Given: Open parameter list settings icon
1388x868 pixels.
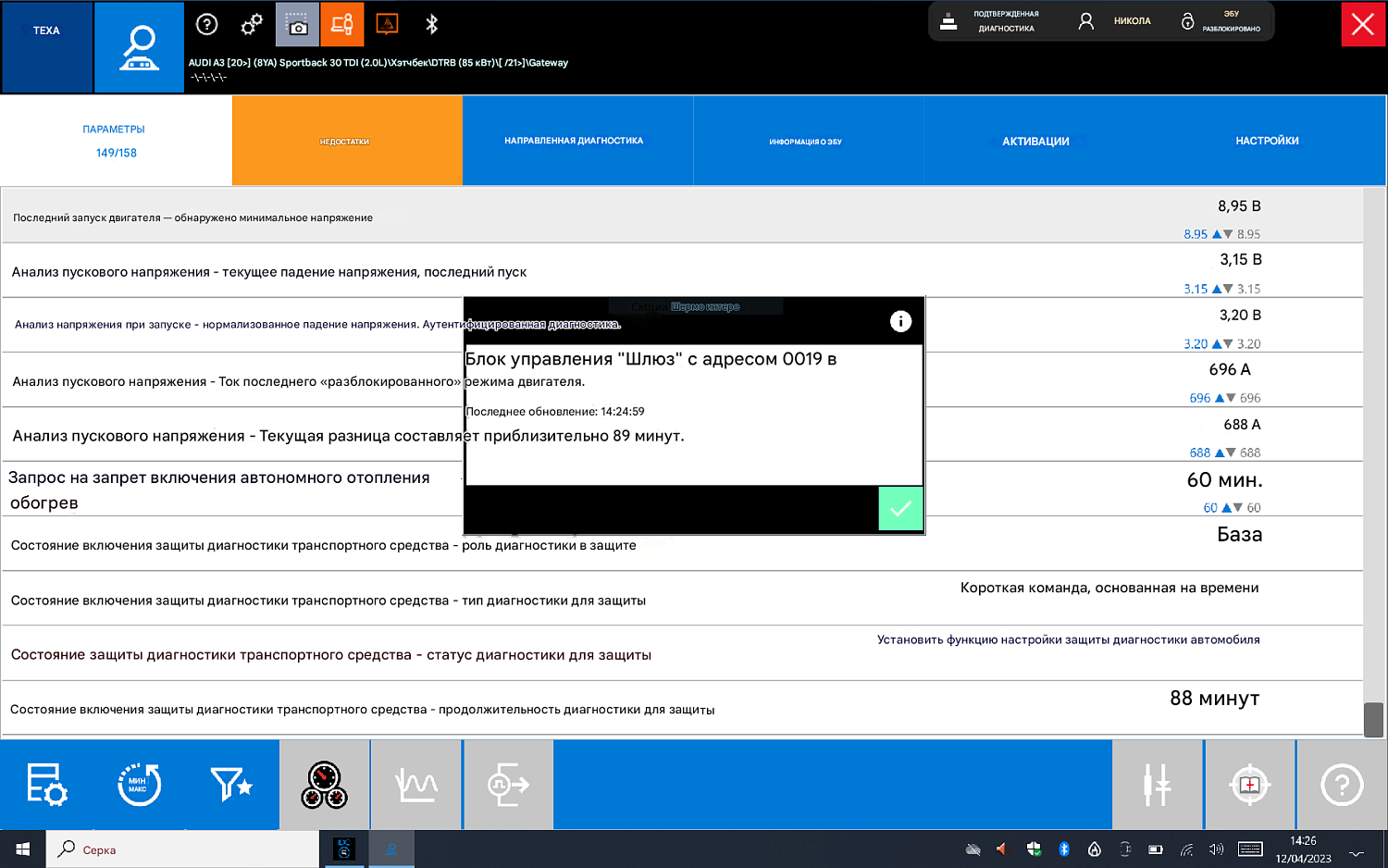Looking at the screenshot, I should click(46, 785).
